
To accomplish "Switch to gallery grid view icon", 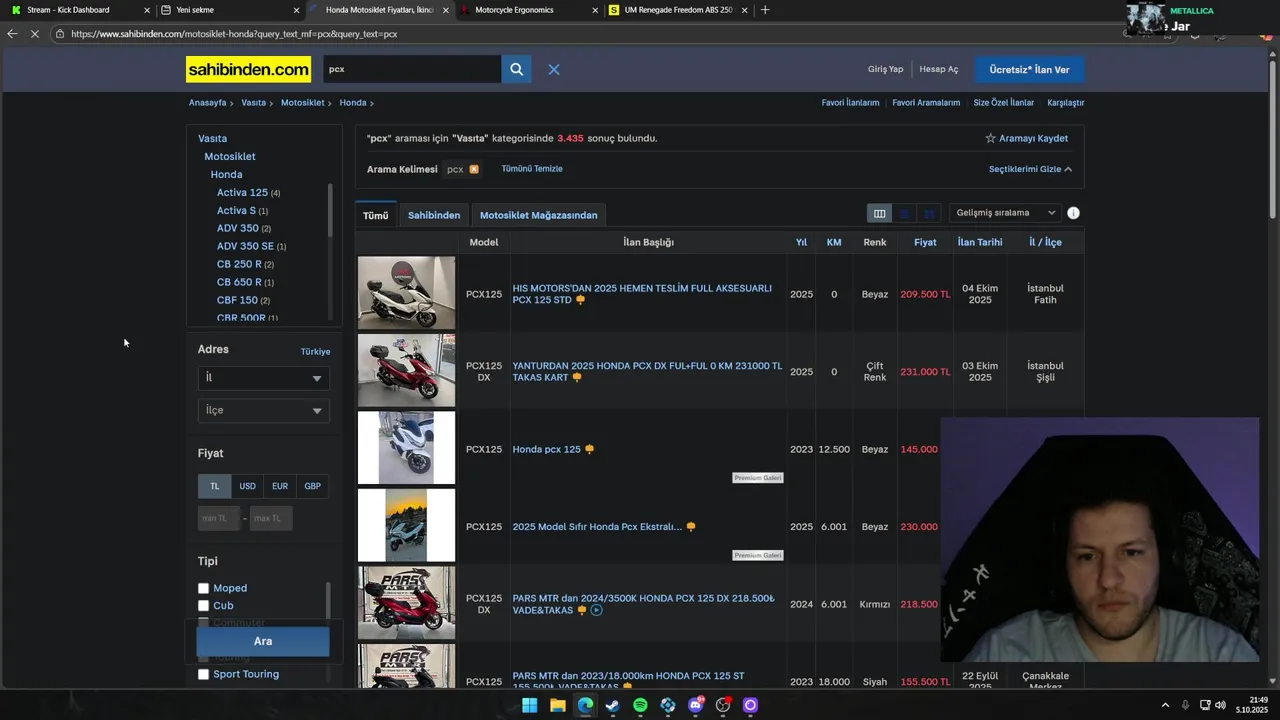I will click(929, 213).
